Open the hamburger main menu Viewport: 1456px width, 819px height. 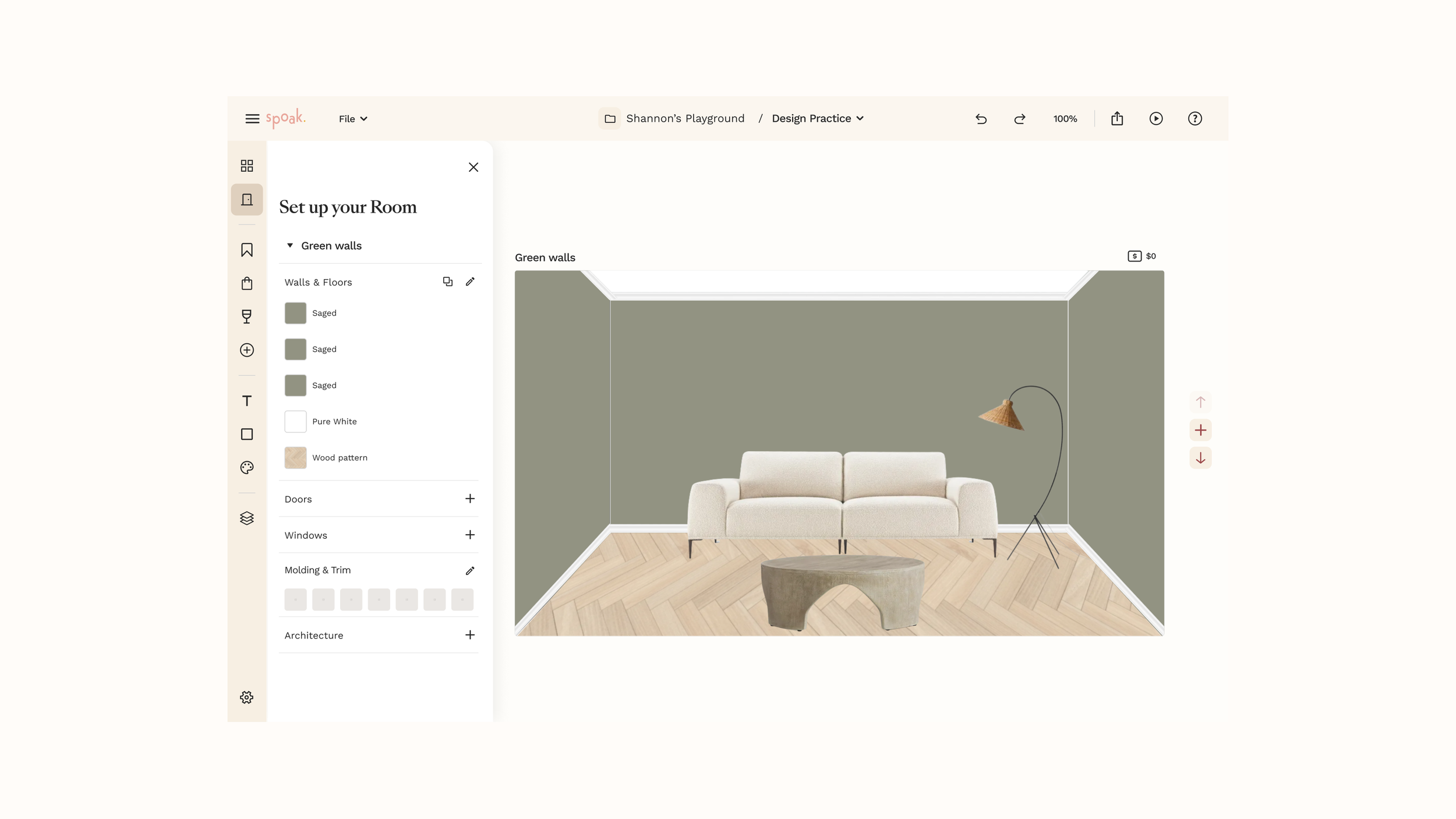click(252, 119)
